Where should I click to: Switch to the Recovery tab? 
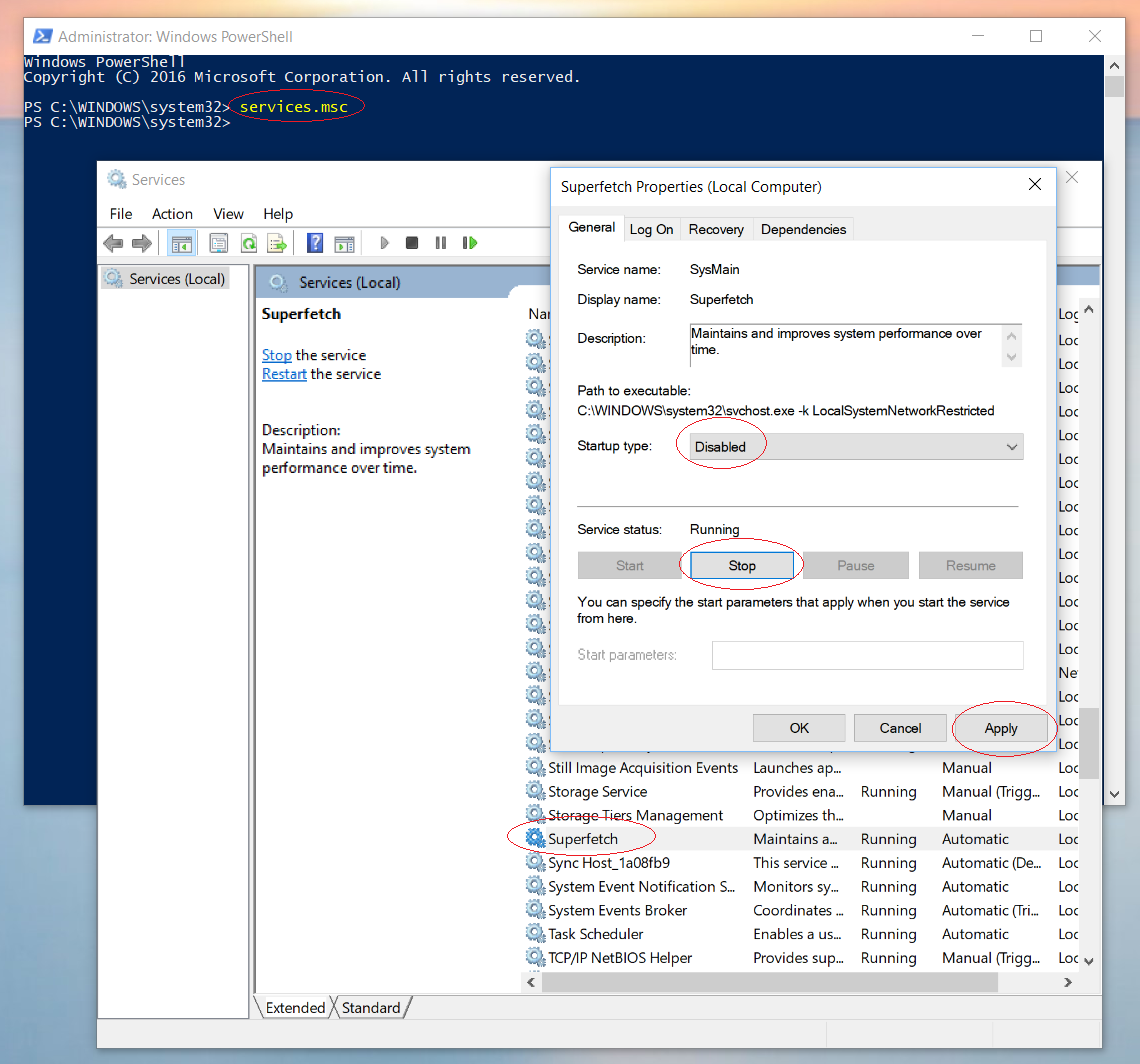pyautogui.click(x=716, y=230)
